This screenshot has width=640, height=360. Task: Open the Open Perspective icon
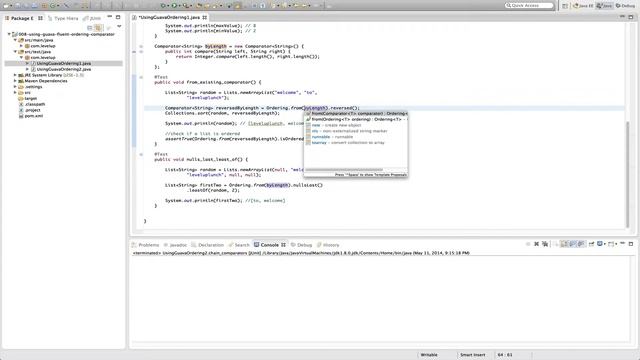[x=565, y=6]
